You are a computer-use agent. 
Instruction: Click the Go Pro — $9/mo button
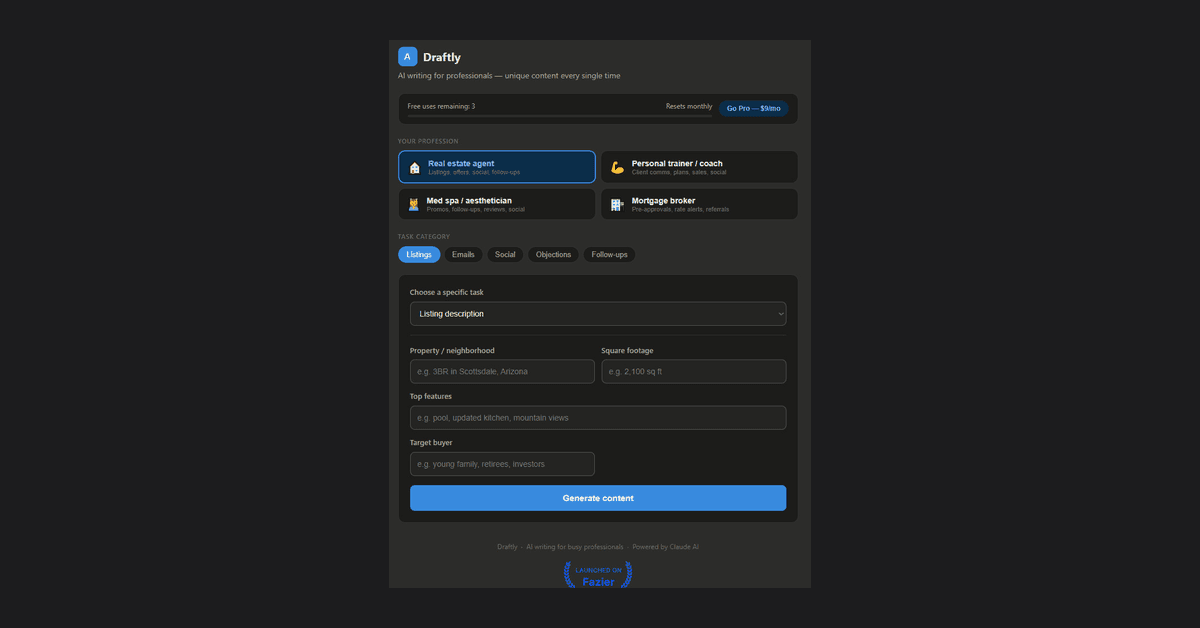(x=754, y=108)
